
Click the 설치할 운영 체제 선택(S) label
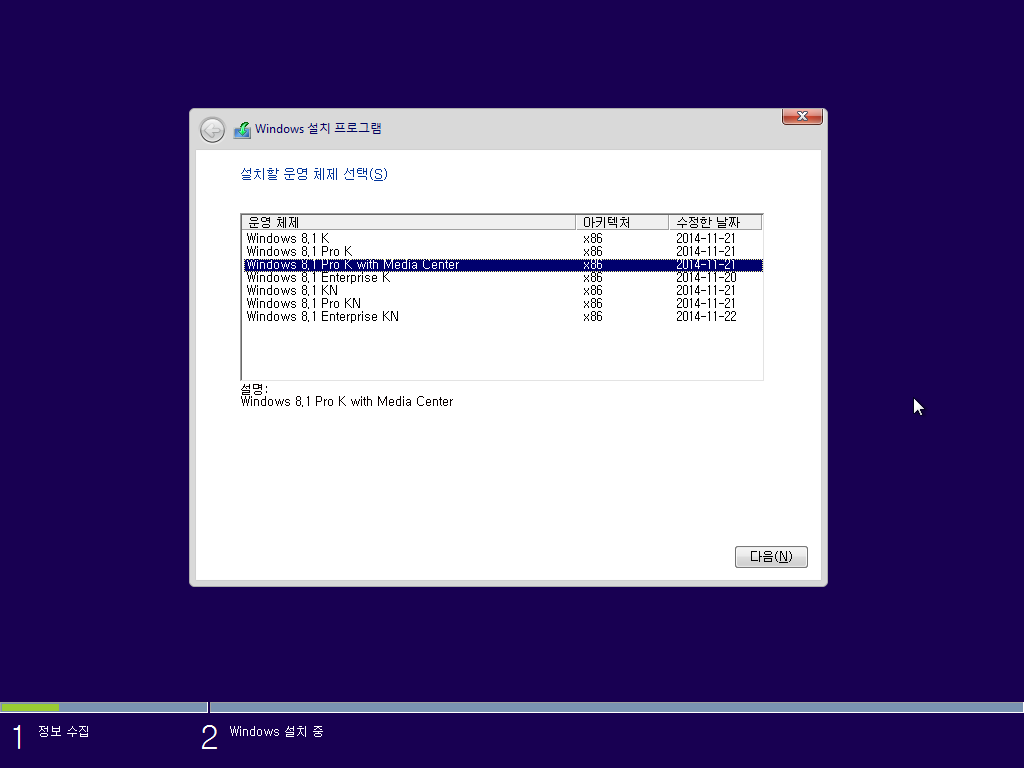(314, 174)
